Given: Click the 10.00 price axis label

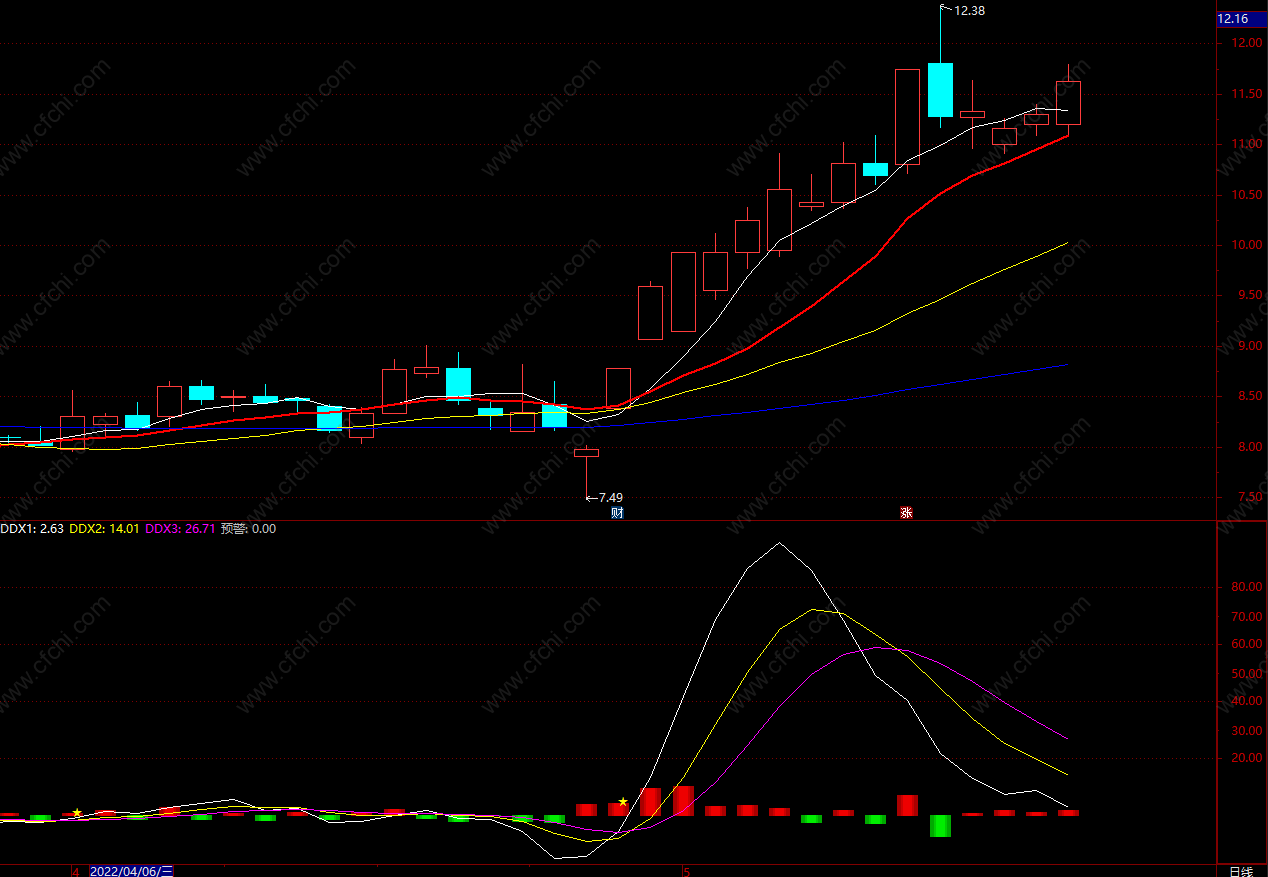Looking at the screenshot, I should click(x=1246, y=245).
